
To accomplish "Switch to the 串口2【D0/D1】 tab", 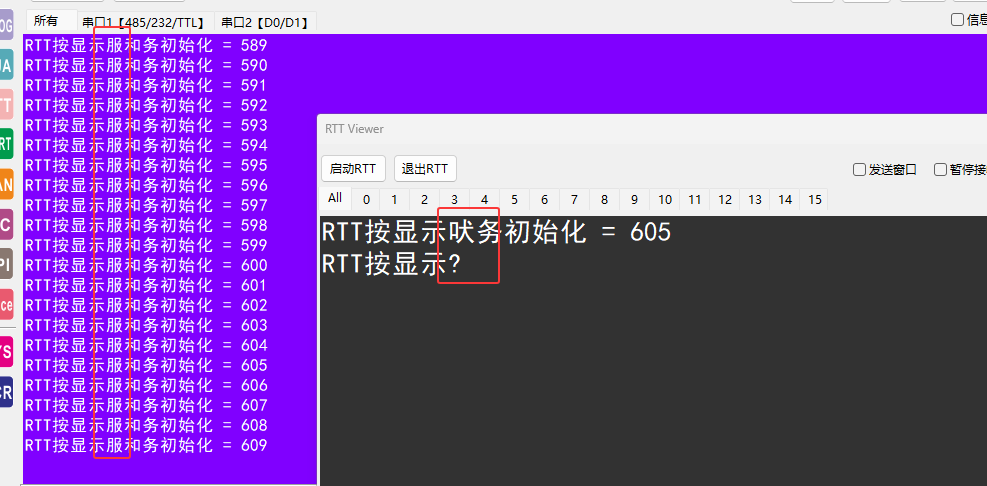I will (x=265, y=21).
